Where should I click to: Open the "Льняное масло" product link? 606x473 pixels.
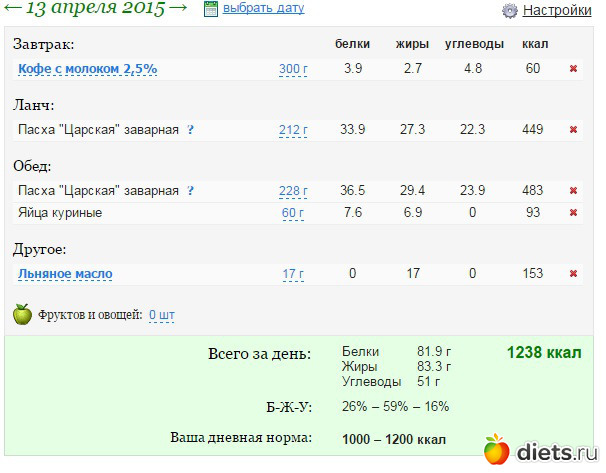65,274
